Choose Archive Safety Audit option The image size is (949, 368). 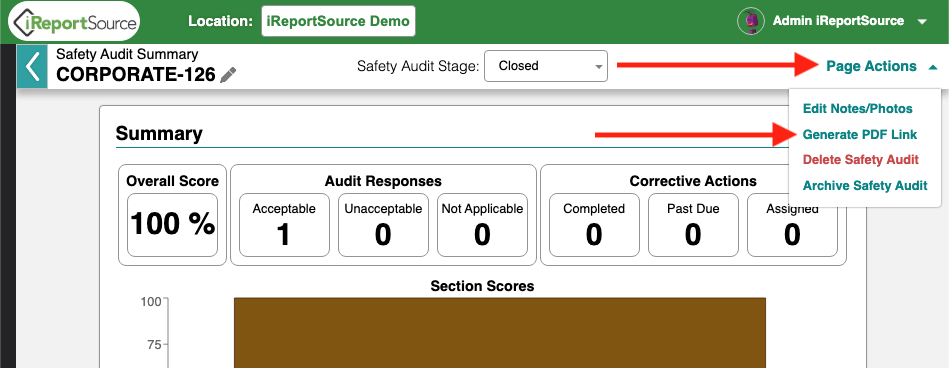tap(865, 185)
